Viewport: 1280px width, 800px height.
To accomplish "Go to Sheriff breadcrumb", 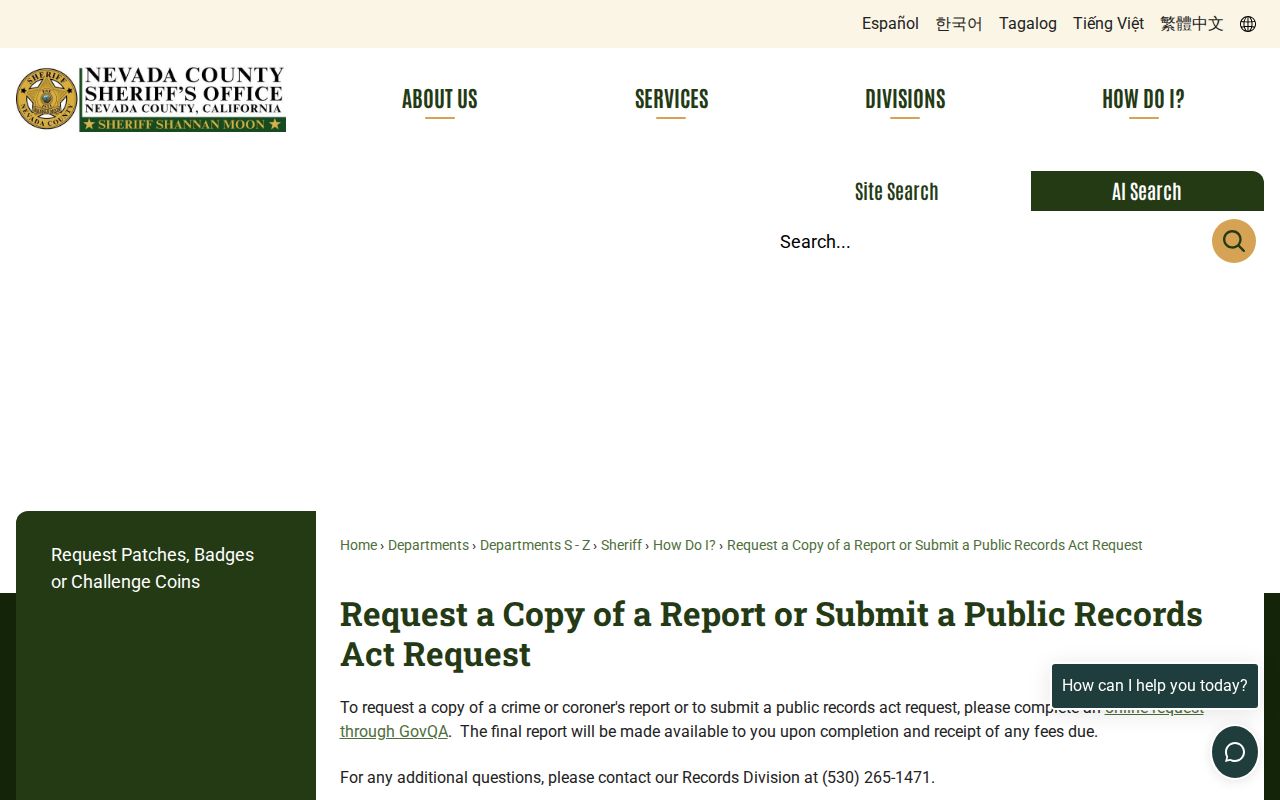I will (621, 545).
